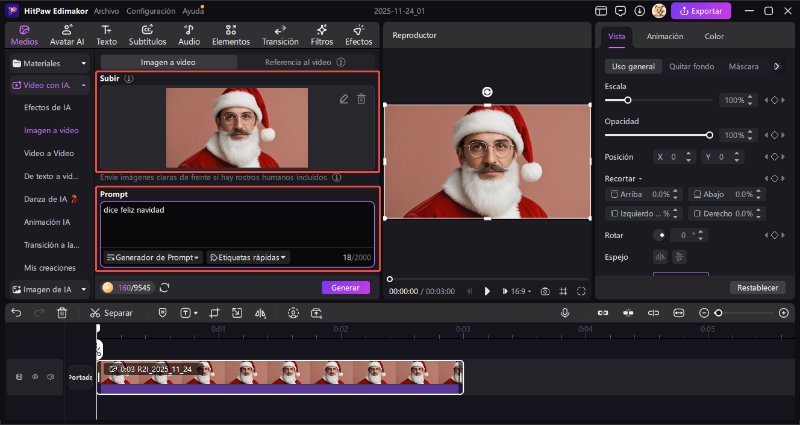Flip vertically using Espejo icon
This screenshot has height=425, width=800.
click(x=679, y=257)
